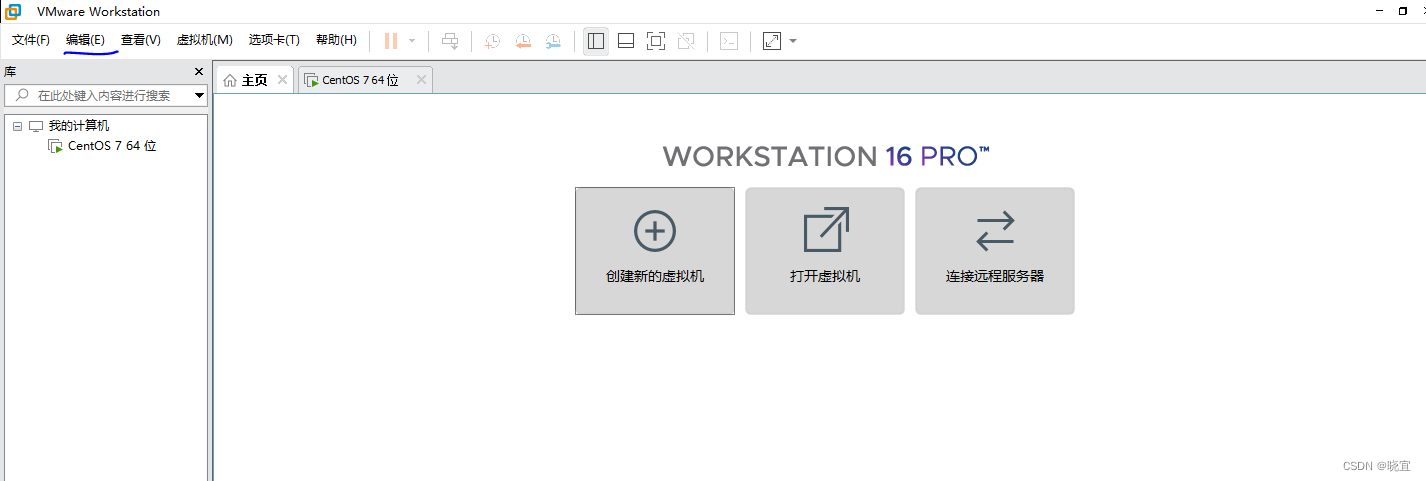1426x481 pixels.
Task: Click the VM icon beside CentOS tree item
Action: 56,146
